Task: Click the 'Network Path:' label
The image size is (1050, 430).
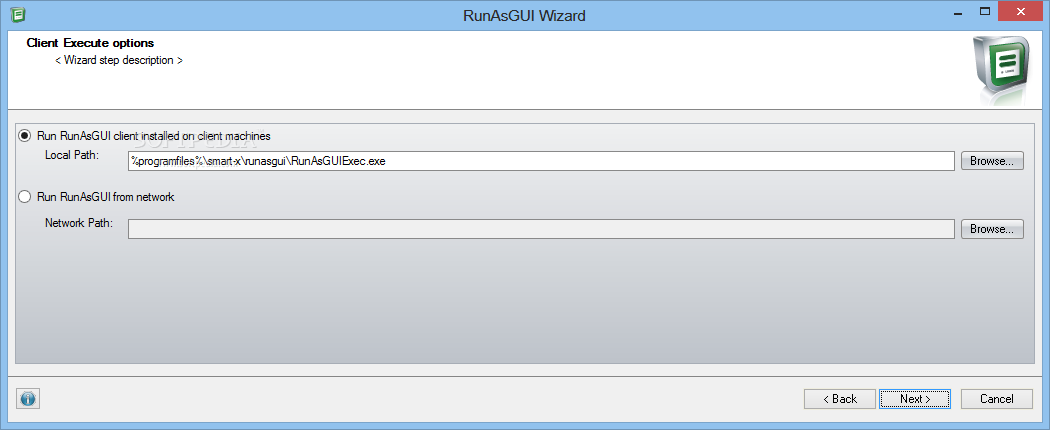Action: [x=79, y=222]
